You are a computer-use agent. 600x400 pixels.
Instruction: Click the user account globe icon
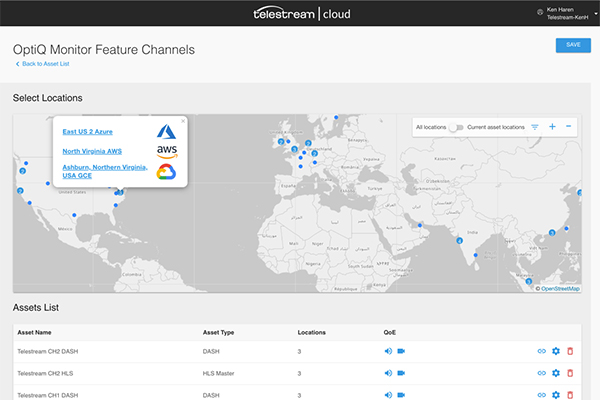(540, 12)
